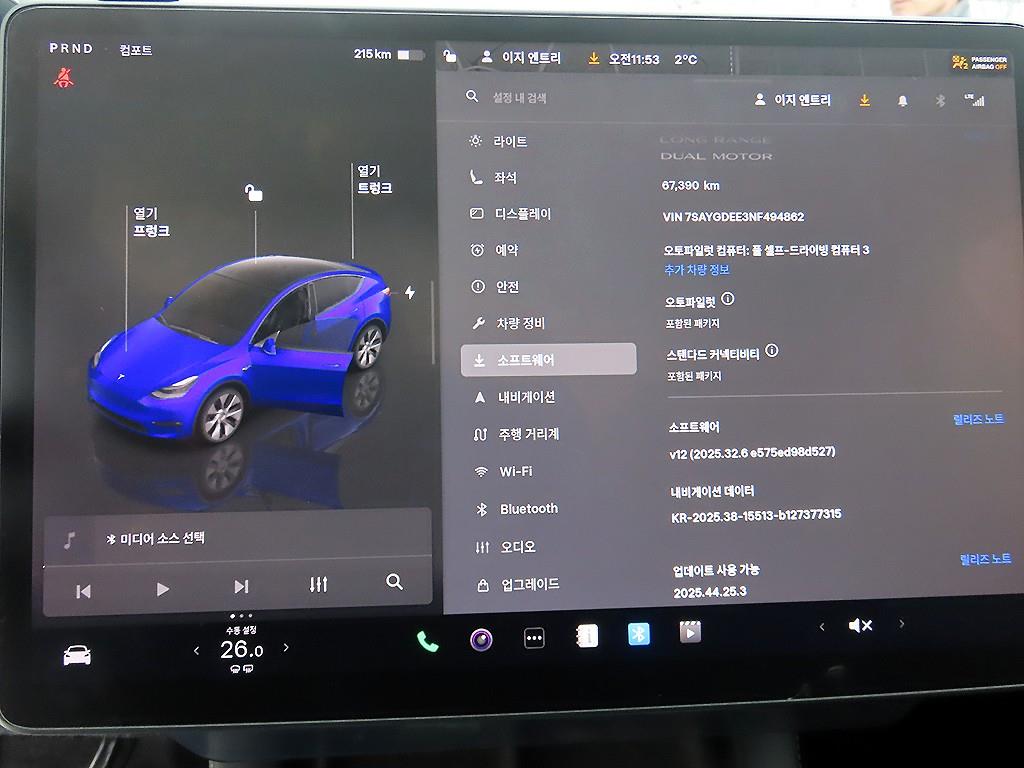Open the 미디어 소스 선택 source selector
Viewport: 1024px width, 768px height.
click(156, 538)
